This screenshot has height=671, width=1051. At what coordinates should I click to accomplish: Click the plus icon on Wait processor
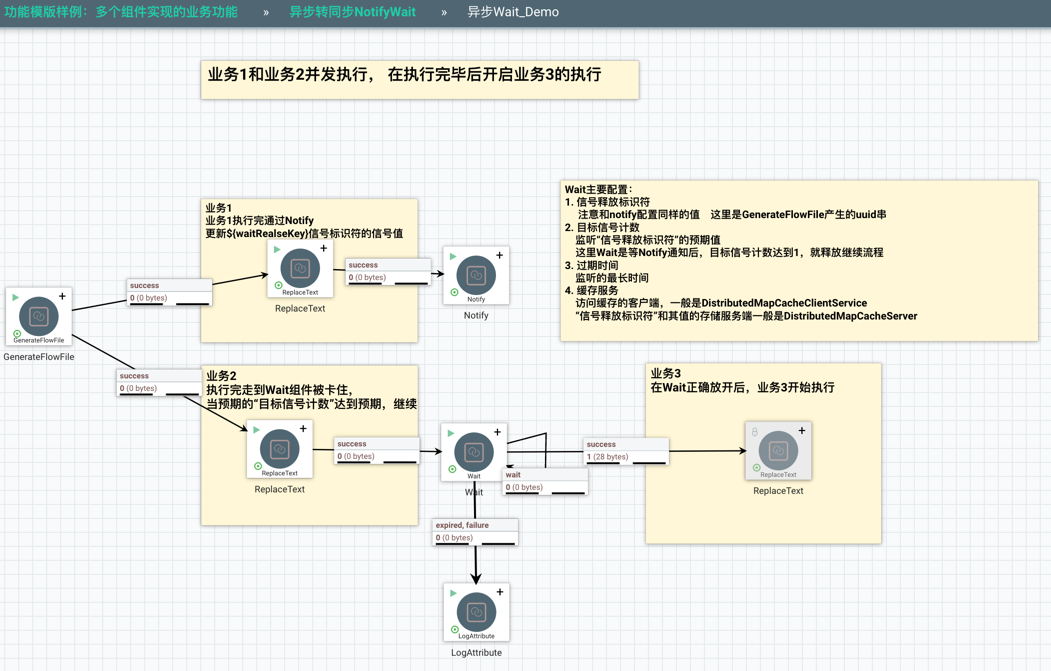[x=498, y=433]
